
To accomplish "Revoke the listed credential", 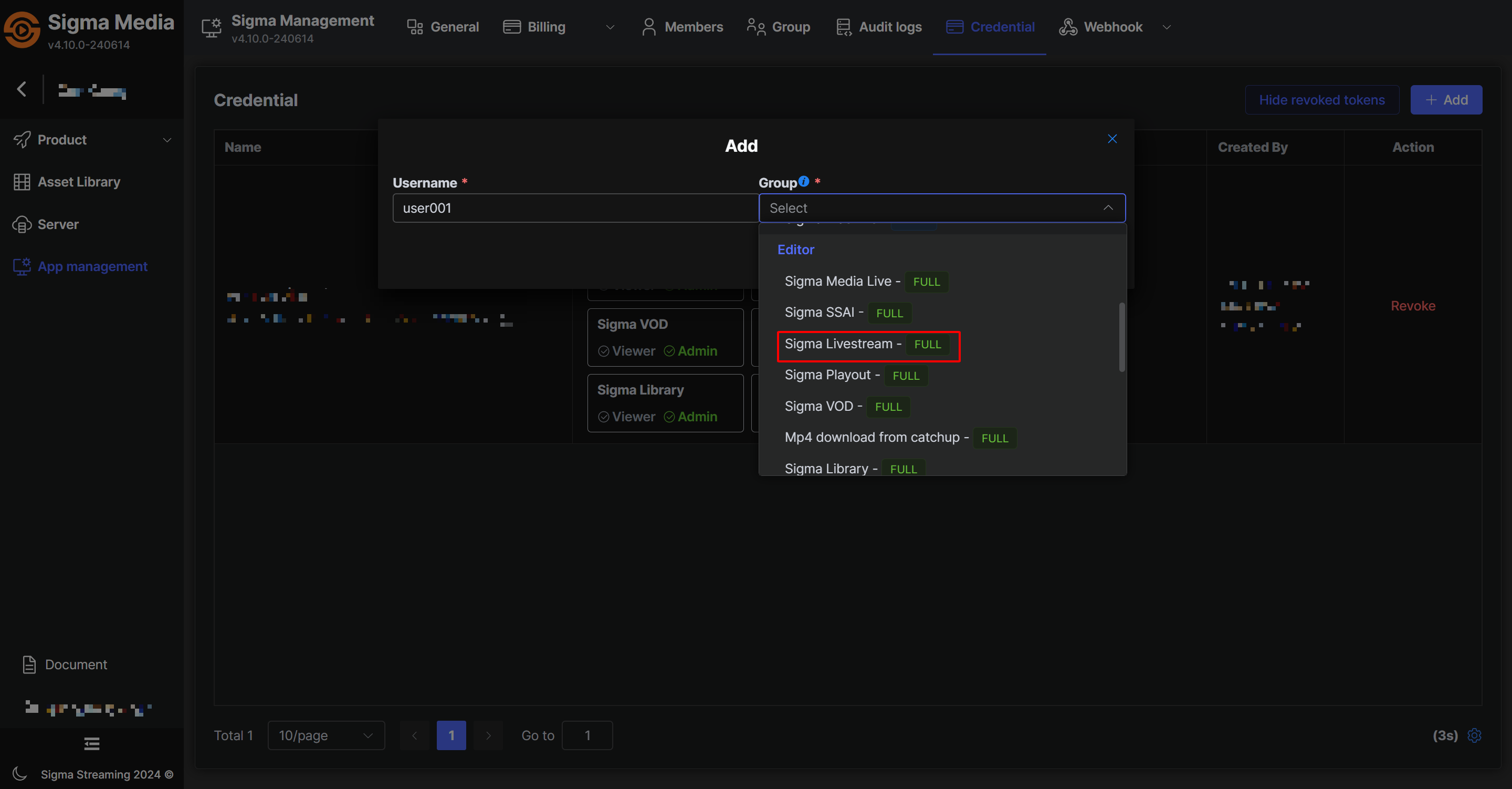I will (1412, 306).
